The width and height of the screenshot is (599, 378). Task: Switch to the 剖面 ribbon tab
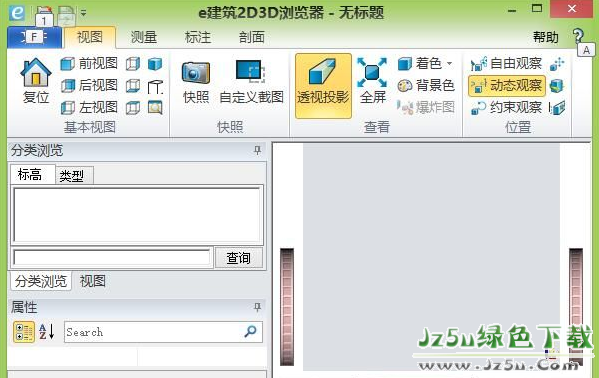point(252,37)
